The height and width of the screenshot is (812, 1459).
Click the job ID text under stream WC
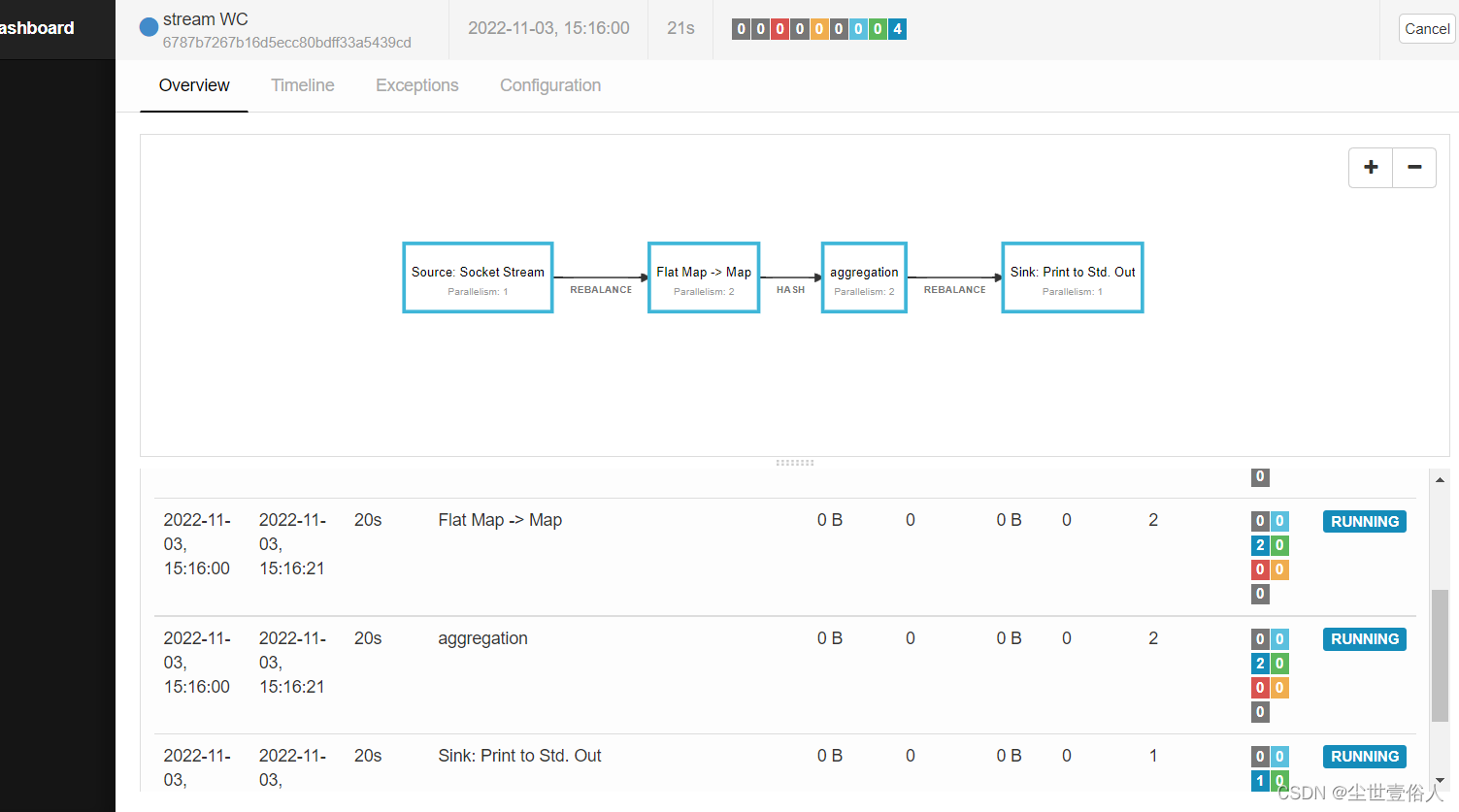click(x=287, y=43)
